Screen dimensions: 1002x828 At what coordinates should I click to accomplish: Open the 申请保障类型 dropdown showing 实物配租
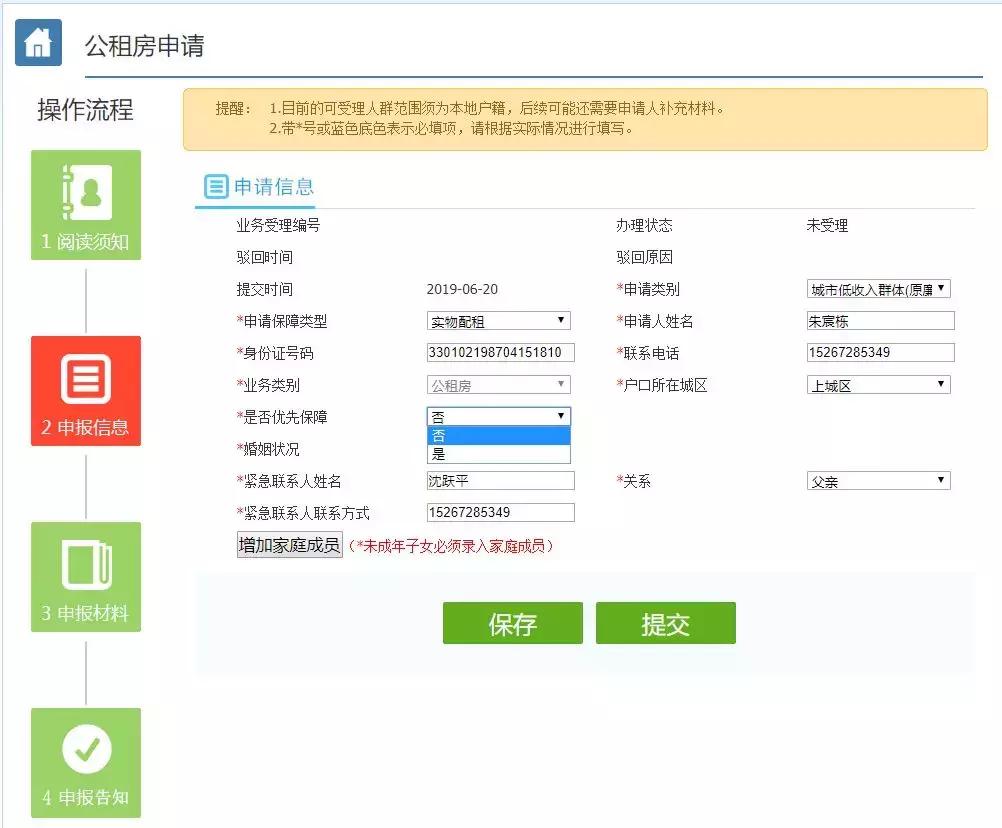tap(498, 320)
